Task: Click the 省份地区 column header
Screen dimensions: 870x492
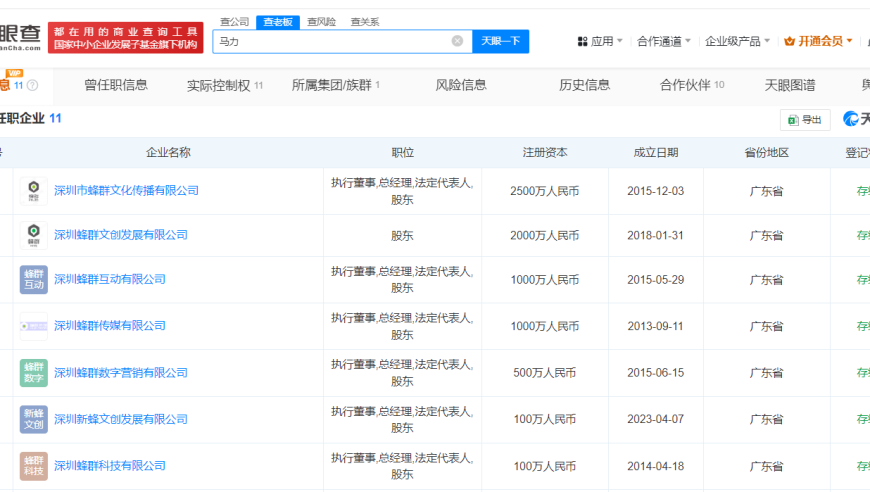Action: point(766,153)
